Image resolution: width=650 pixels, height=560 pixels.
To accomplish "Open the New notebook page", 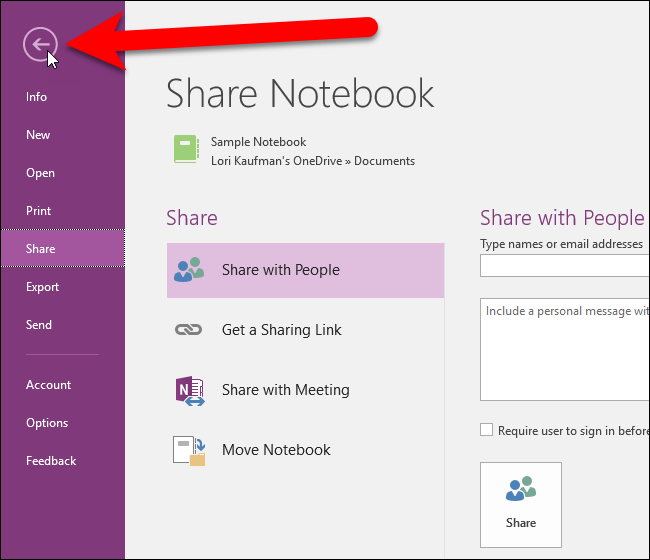I will (38, 135).
